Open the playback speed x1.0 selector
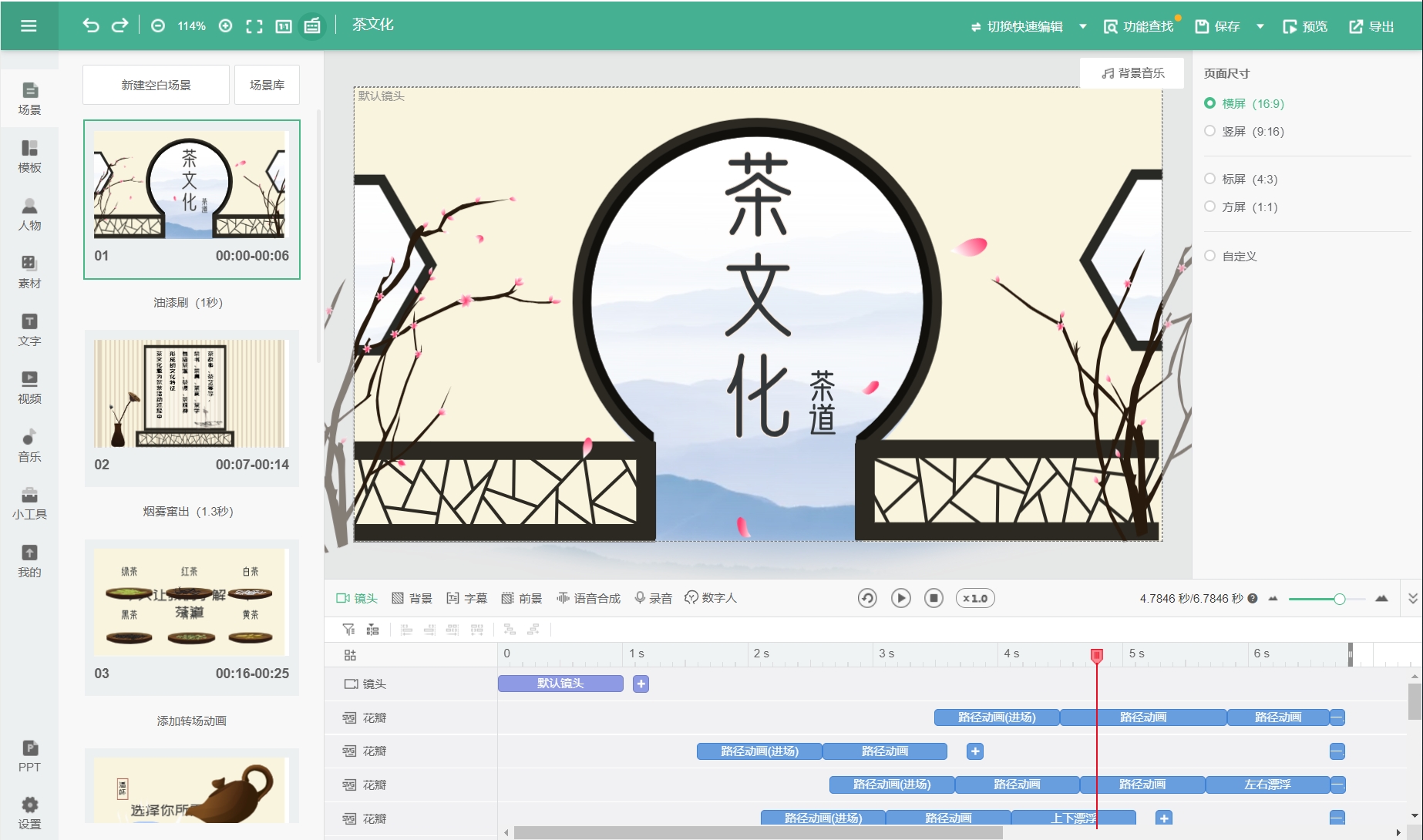 [975, 598]
